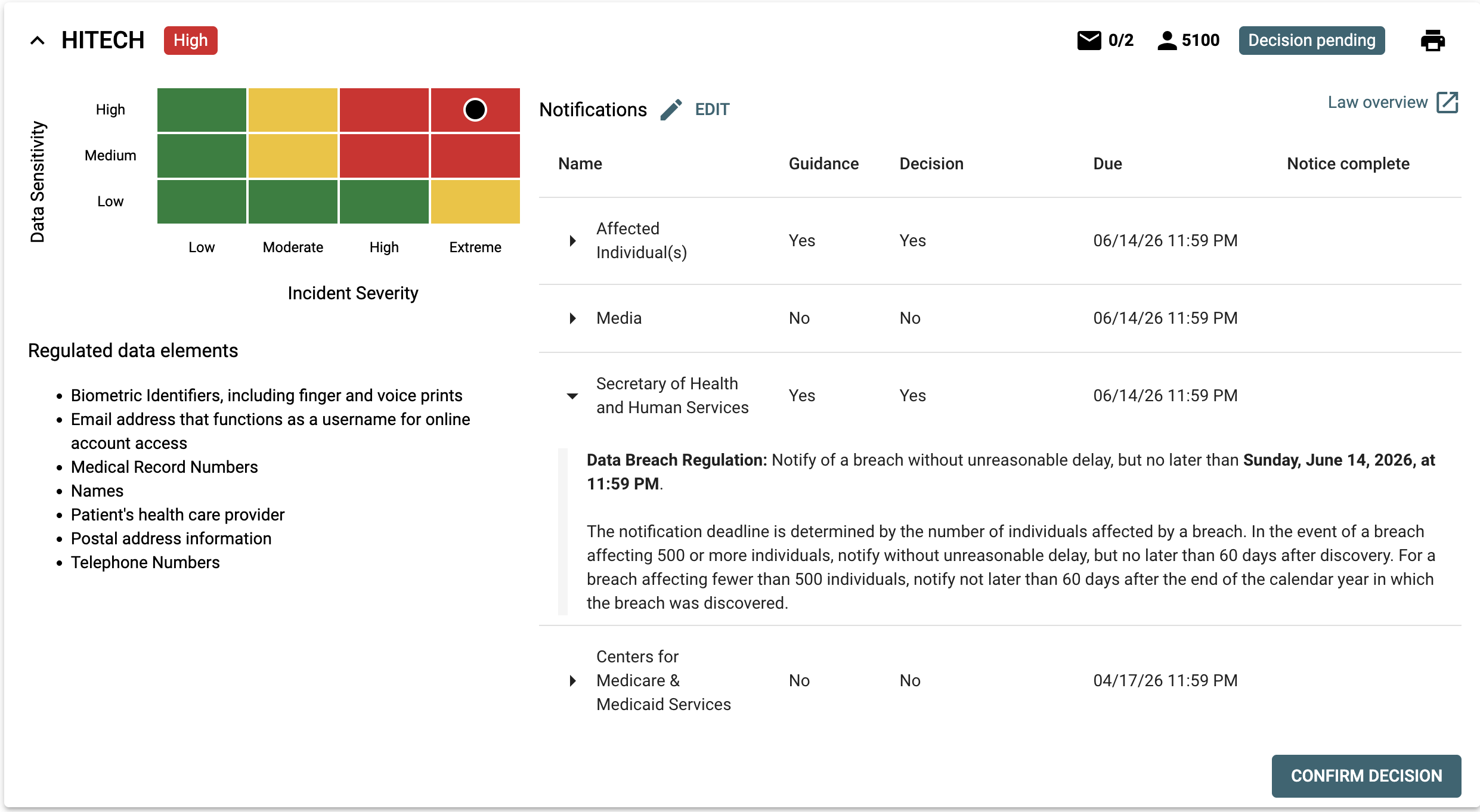Open the Law overview link
The image size is (1480, 812).
pos(1377,103)
